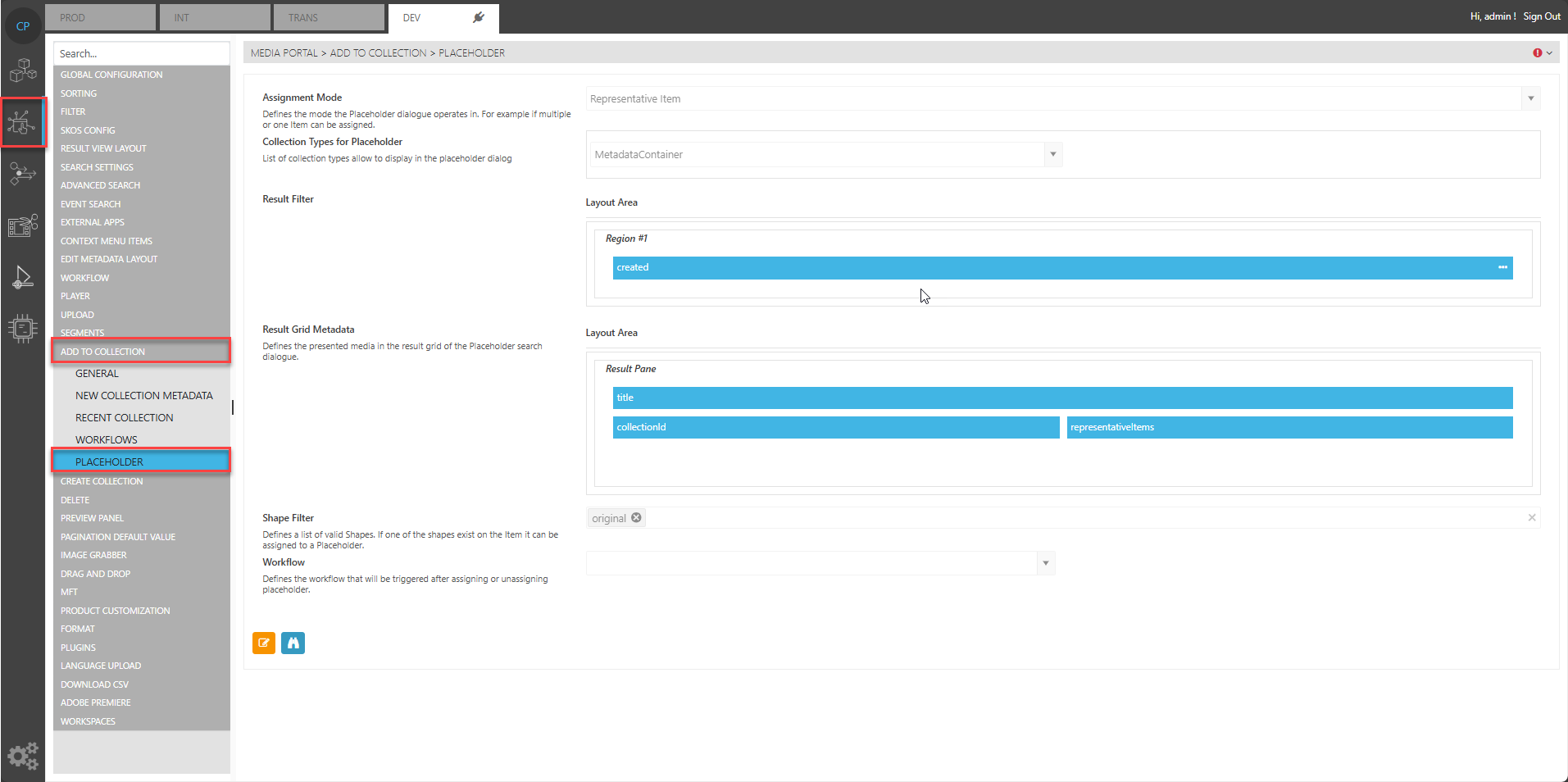Viewport: 1568px width, 782px height.
Task: Expand the Assignment Mode dropdown
Action: coord(1530,99)
